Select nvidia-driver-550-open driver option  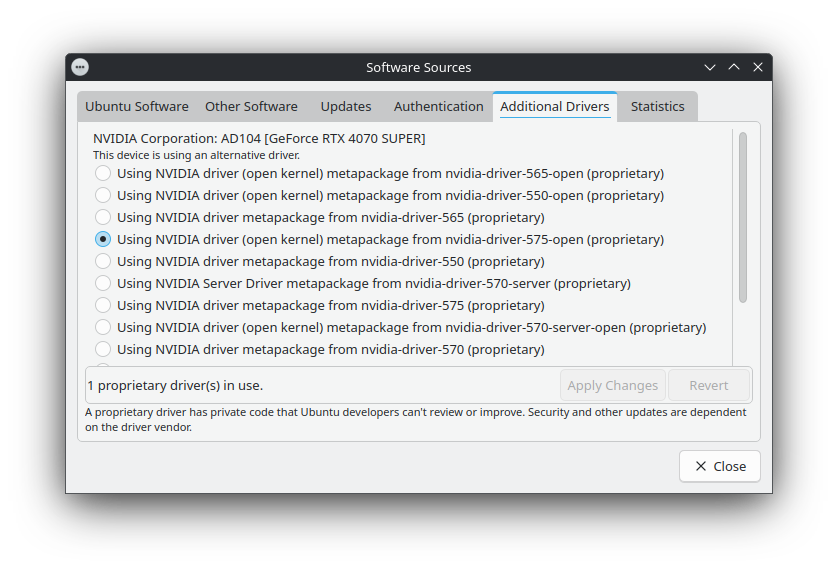click(x=379, y=195)
